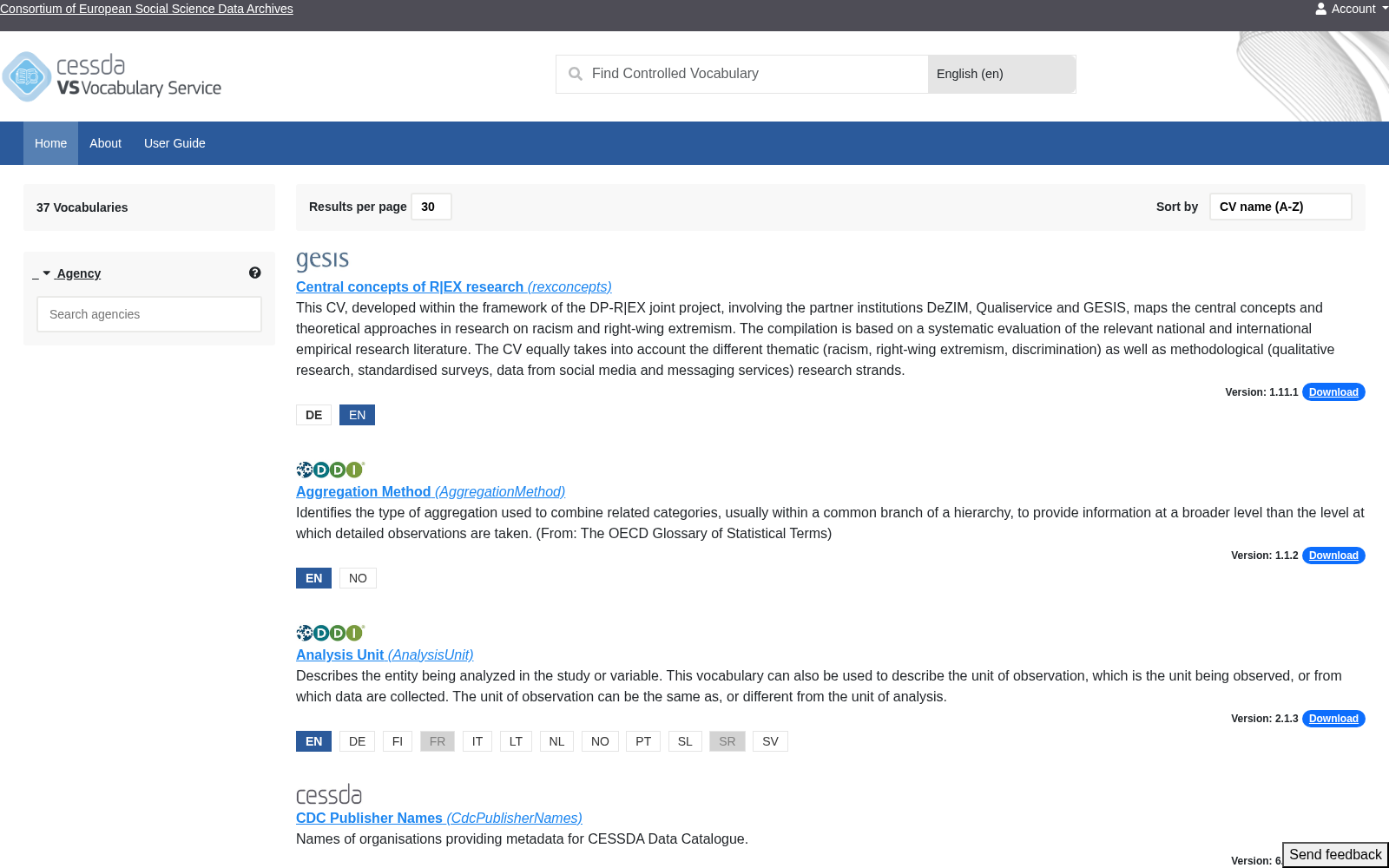Open the Sort by CV name dropdown
The image size is (1389, 868).
1280,207
